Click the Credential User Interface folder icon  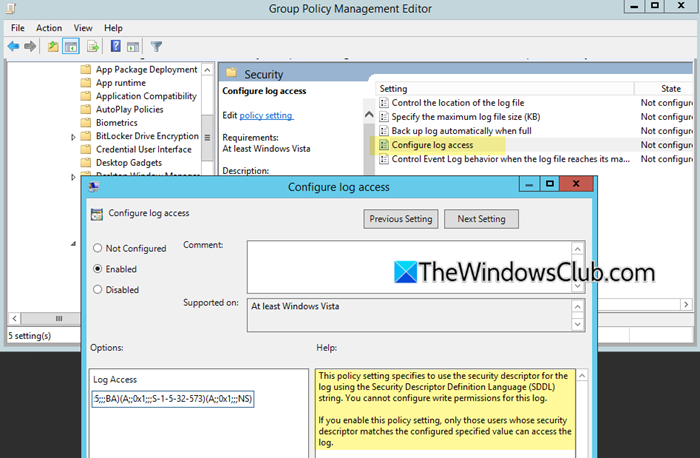(86, 150)
